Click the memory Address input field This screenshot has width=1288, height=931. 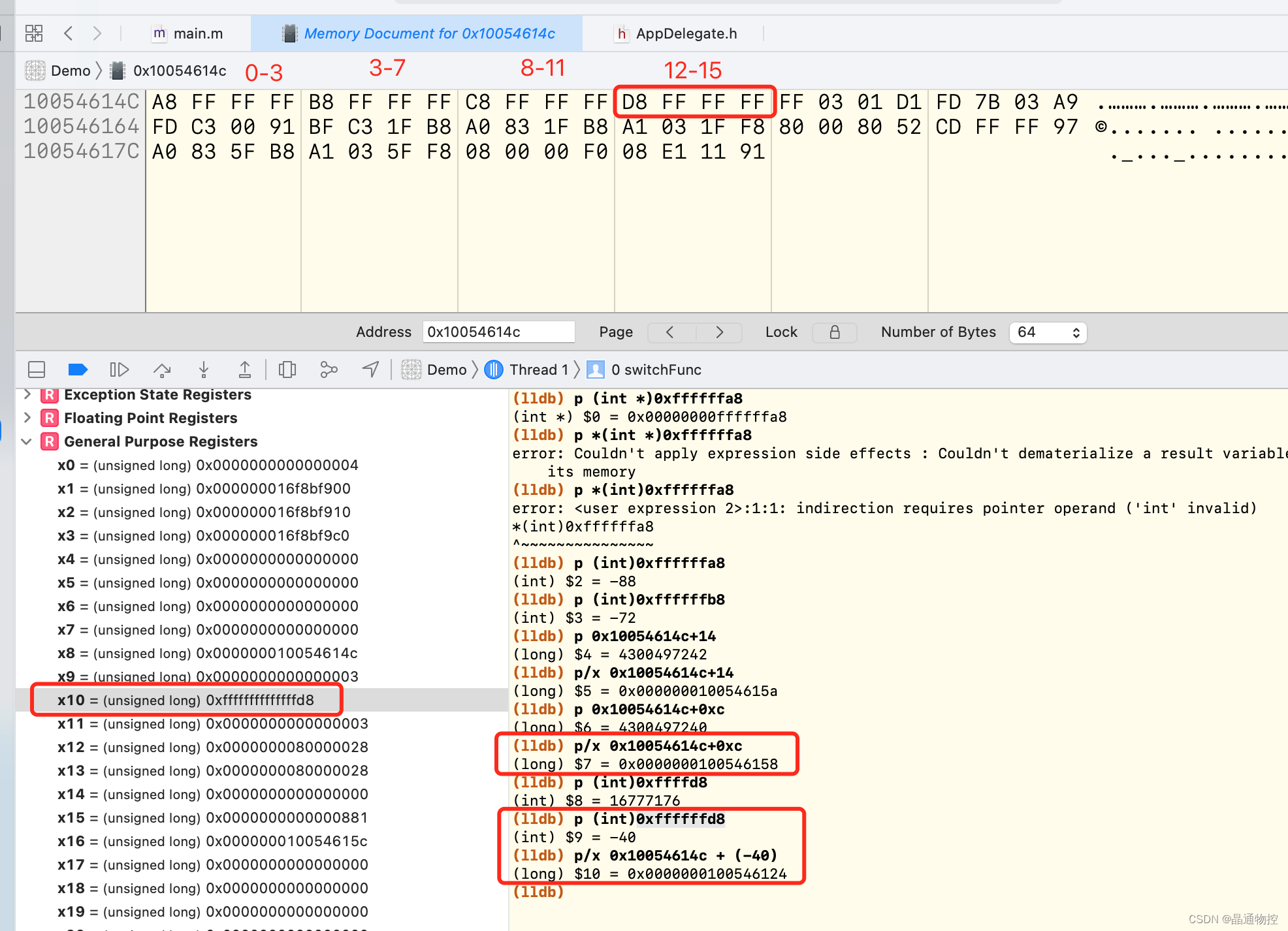498,332
